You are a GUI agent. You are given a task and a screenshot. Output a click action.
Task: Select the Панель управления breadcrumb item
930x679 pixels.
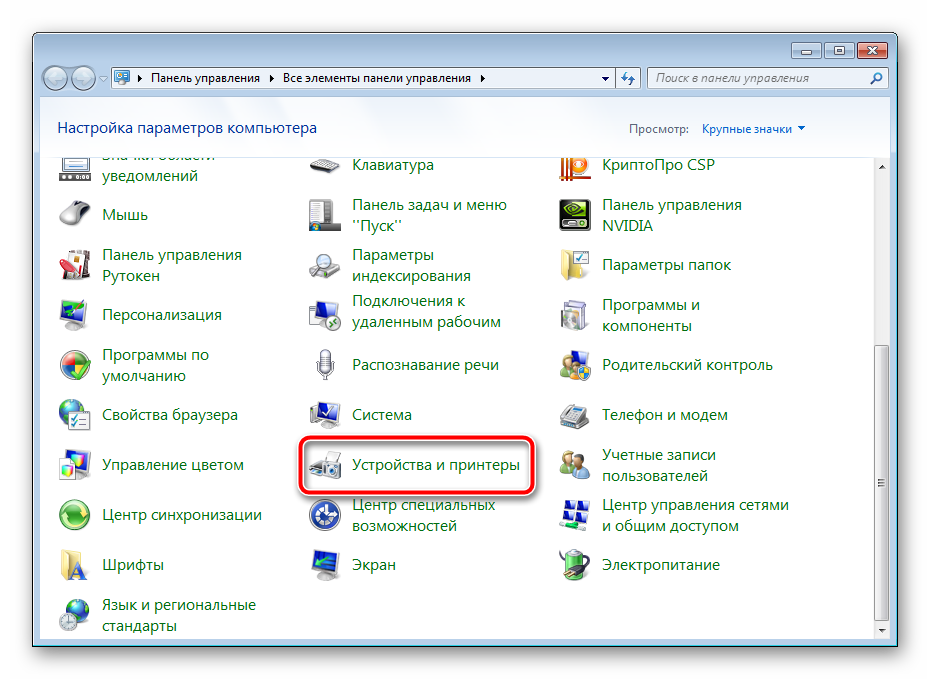204,78
